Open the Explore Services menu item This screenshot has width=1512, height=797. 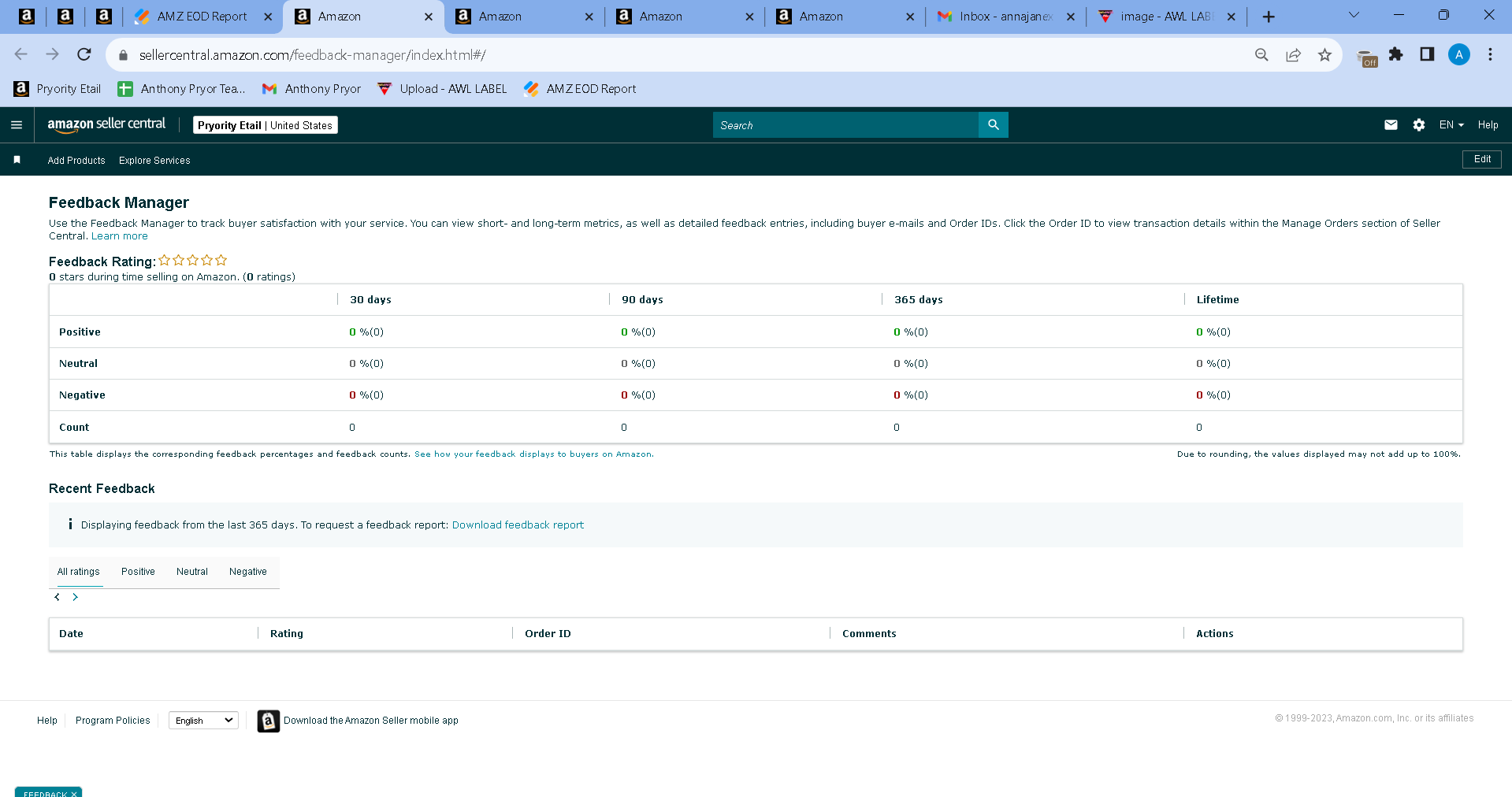click(x=154, y=161)
